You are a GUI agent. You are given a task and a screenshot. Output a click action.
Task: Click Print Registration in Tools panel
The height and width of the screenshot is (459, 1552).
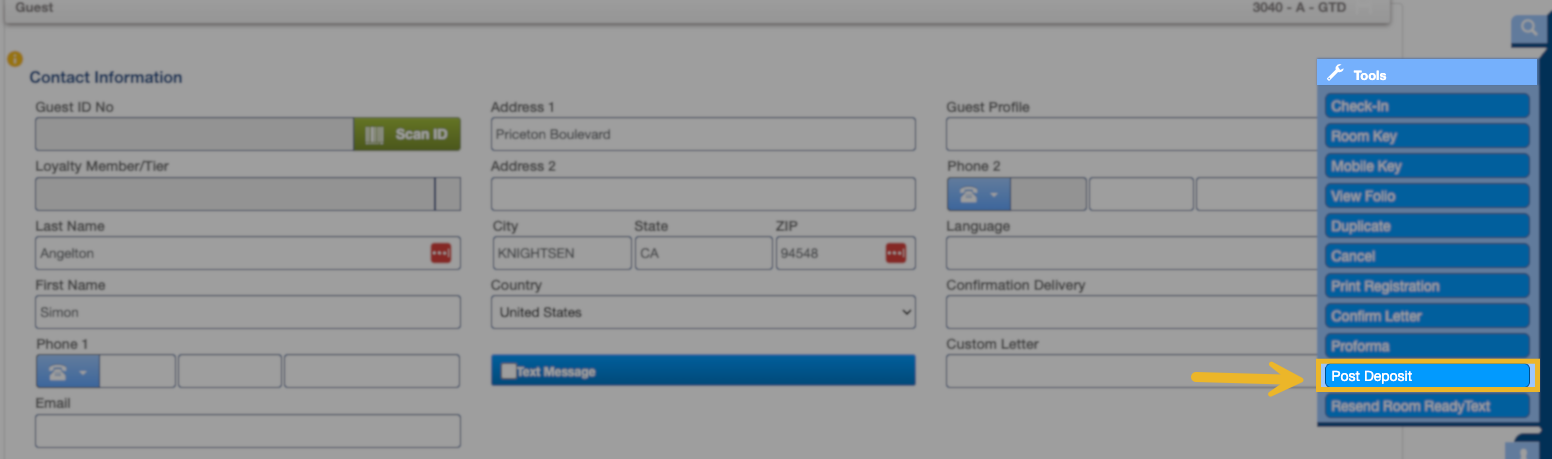[1427, 286]
